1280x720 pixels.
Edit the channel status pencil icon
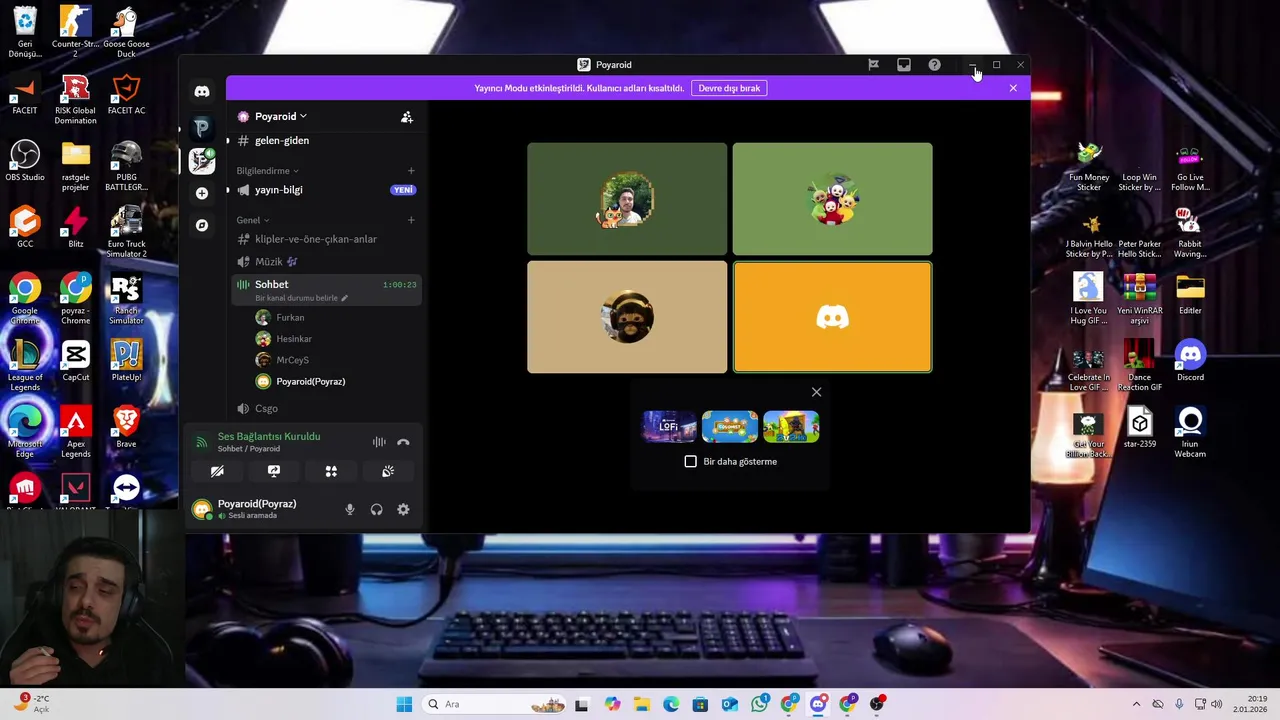(x=344, y=298)
